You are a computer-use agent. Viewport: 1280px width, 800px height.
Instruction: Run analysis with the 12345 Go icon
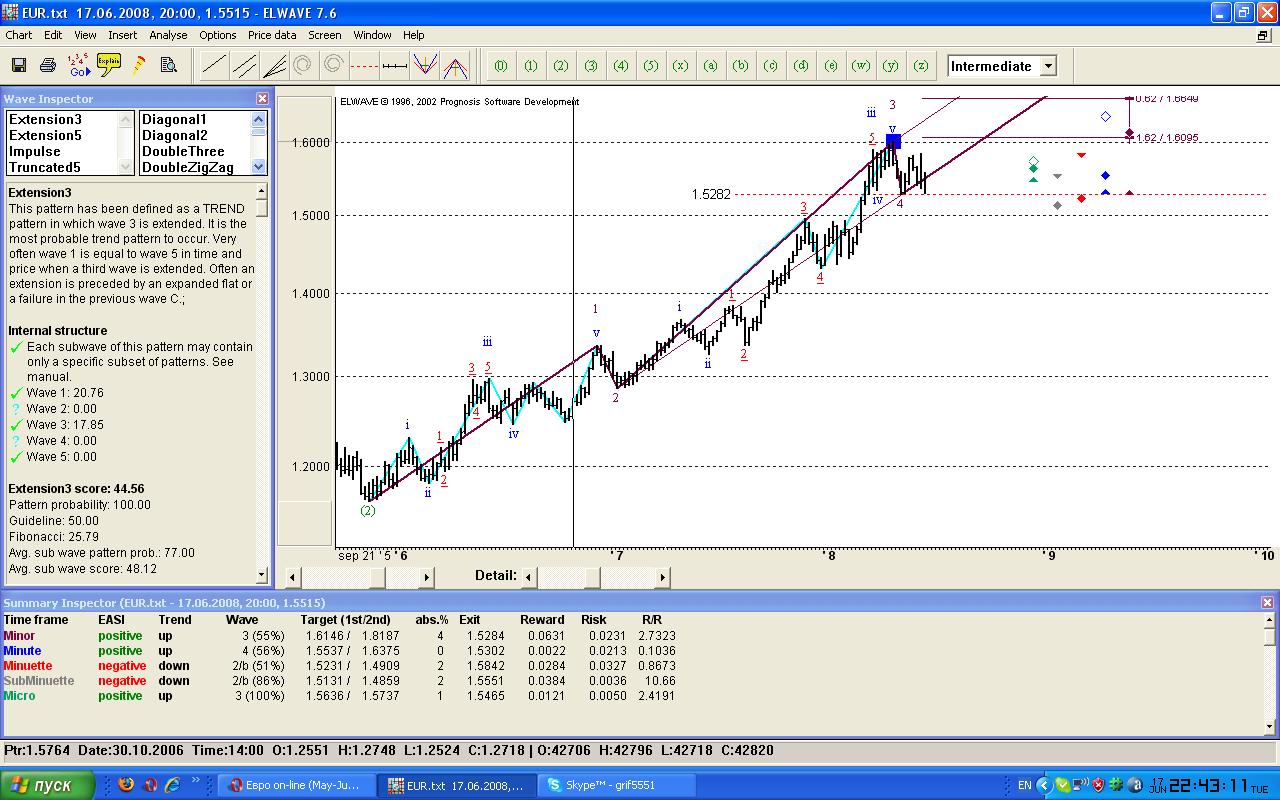pos(79,66)
